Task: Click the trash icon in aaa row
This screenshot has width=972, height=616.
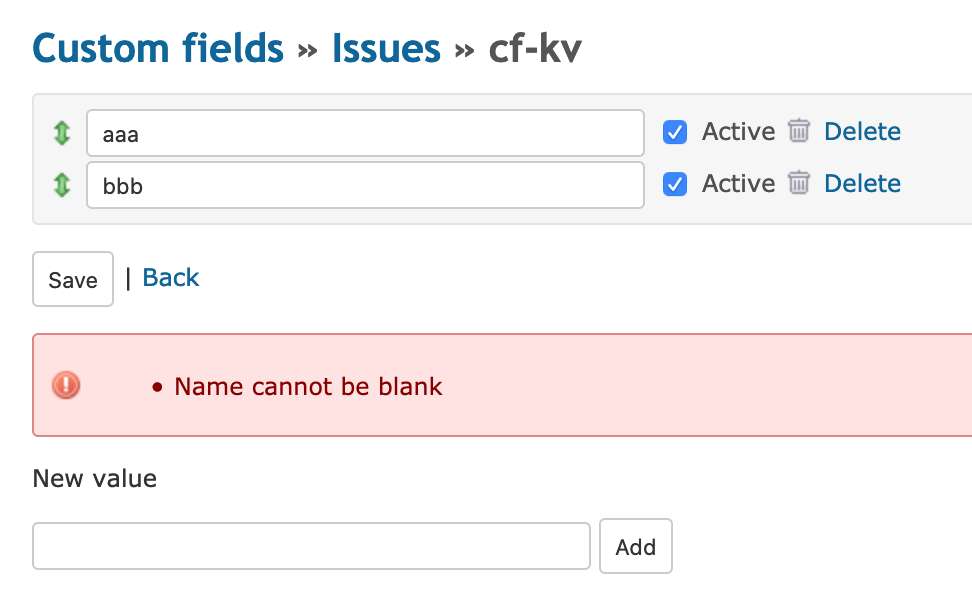Action: point(798,131)
